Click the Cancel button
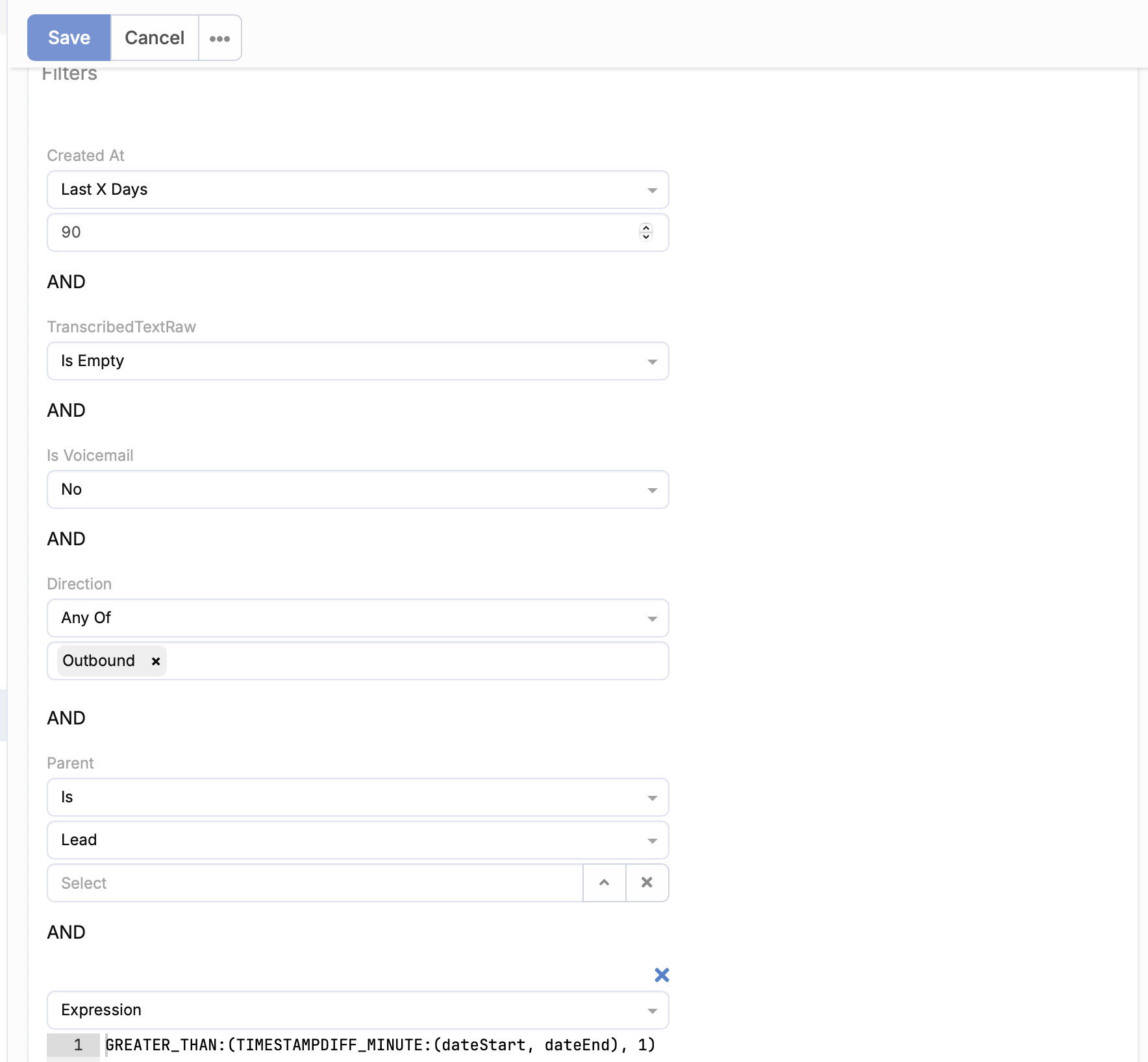This screenshot has width=1148, height=1062. click(155, 38)
